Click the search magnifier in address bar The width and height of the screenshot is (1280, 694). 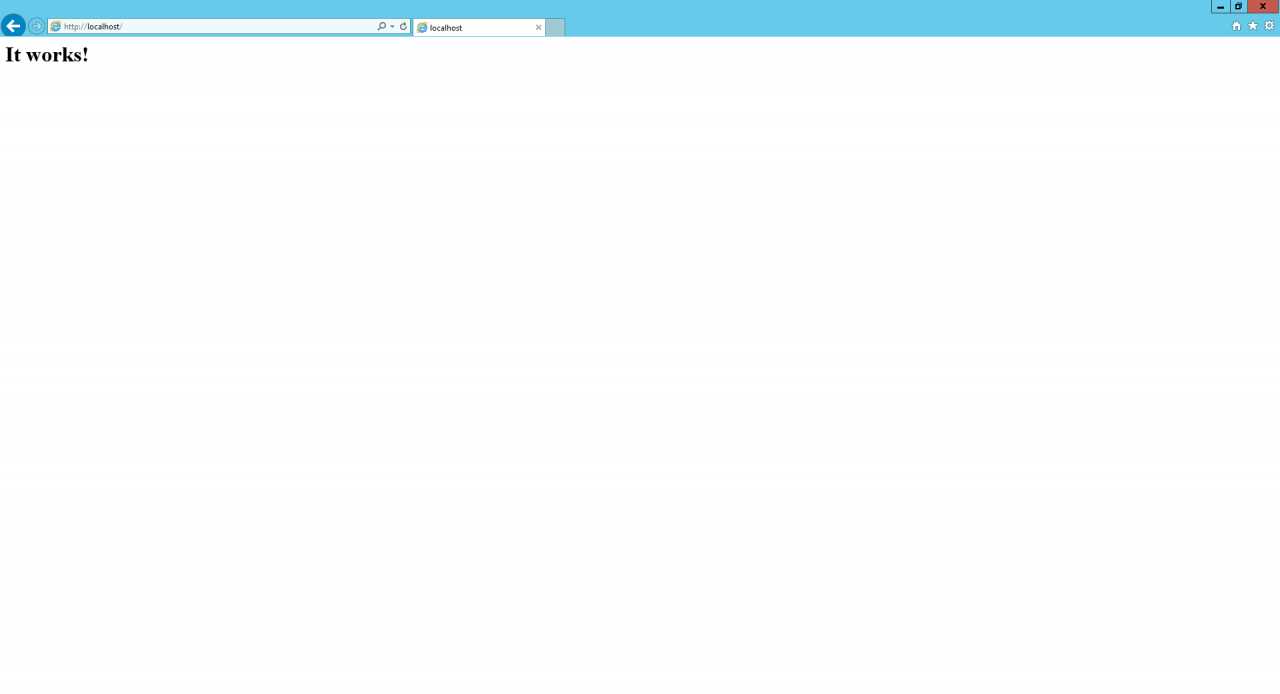(x=382, y=27)
